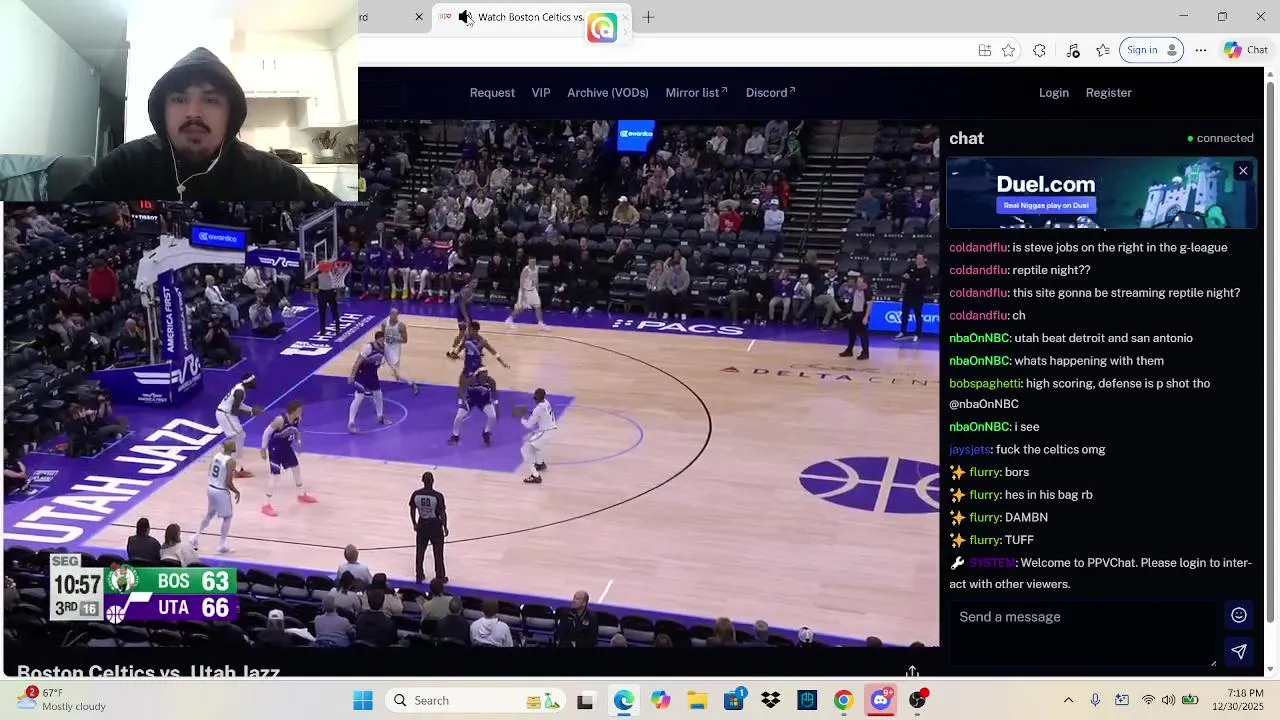Open the weather widget 67°F Mostly cloudy
The height and width of the screenshot is (720, 1280).
coord(60,700)
